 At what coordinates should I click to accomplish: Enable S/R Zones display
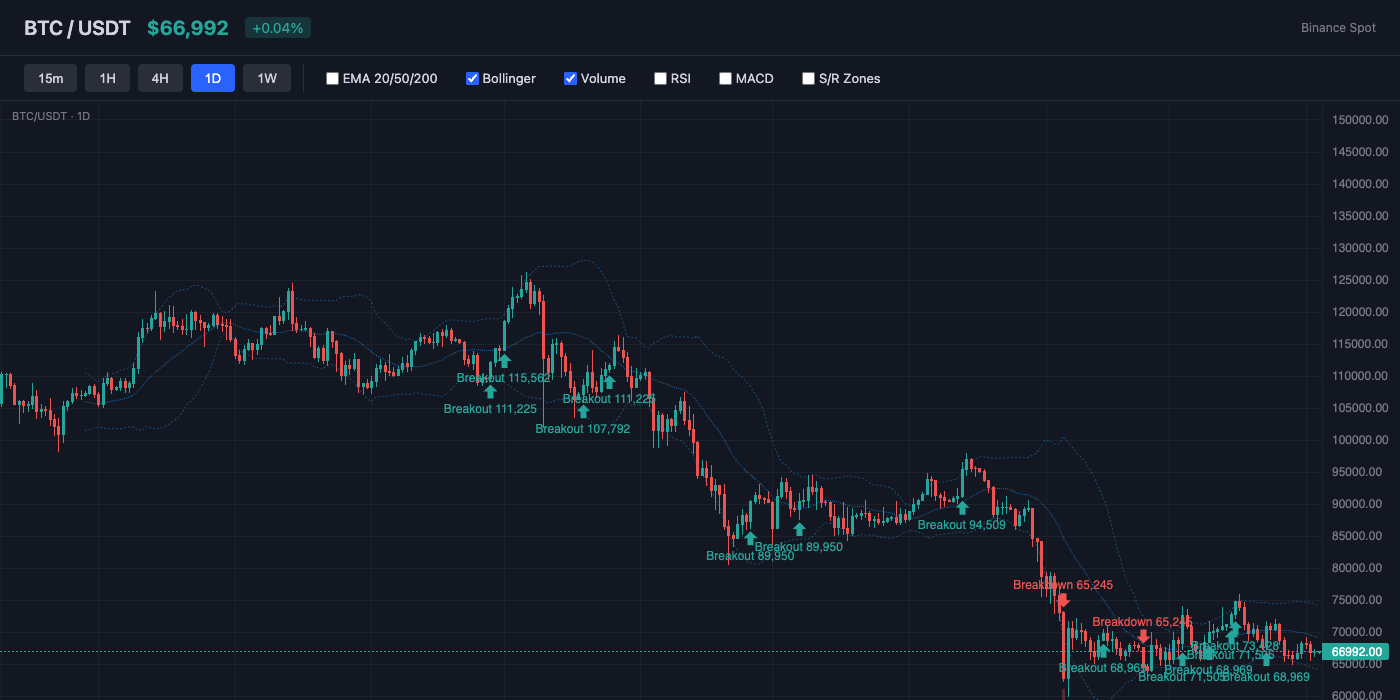coord(808,78)
